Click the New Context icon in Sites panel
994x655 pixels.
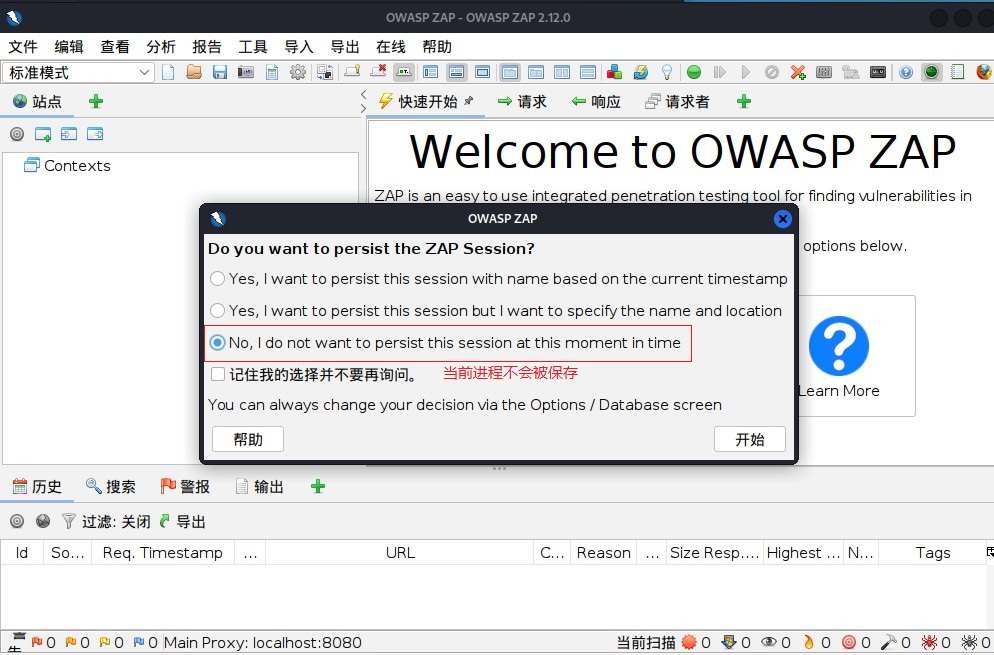[43, 134]
